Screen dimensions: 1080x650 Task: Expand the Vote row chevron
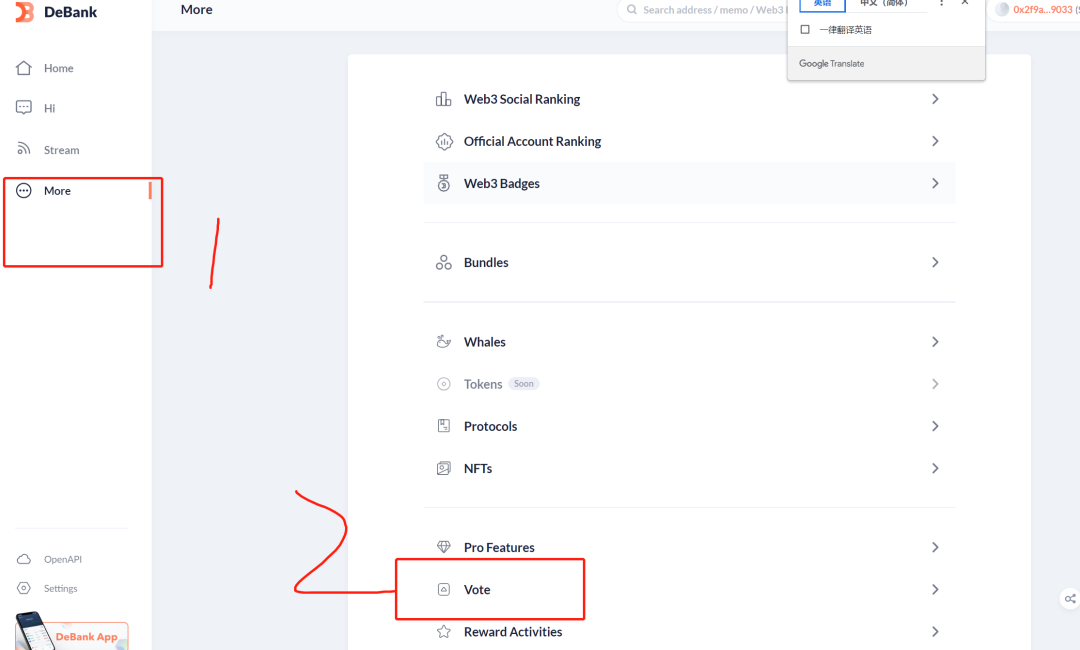[935, 590]
